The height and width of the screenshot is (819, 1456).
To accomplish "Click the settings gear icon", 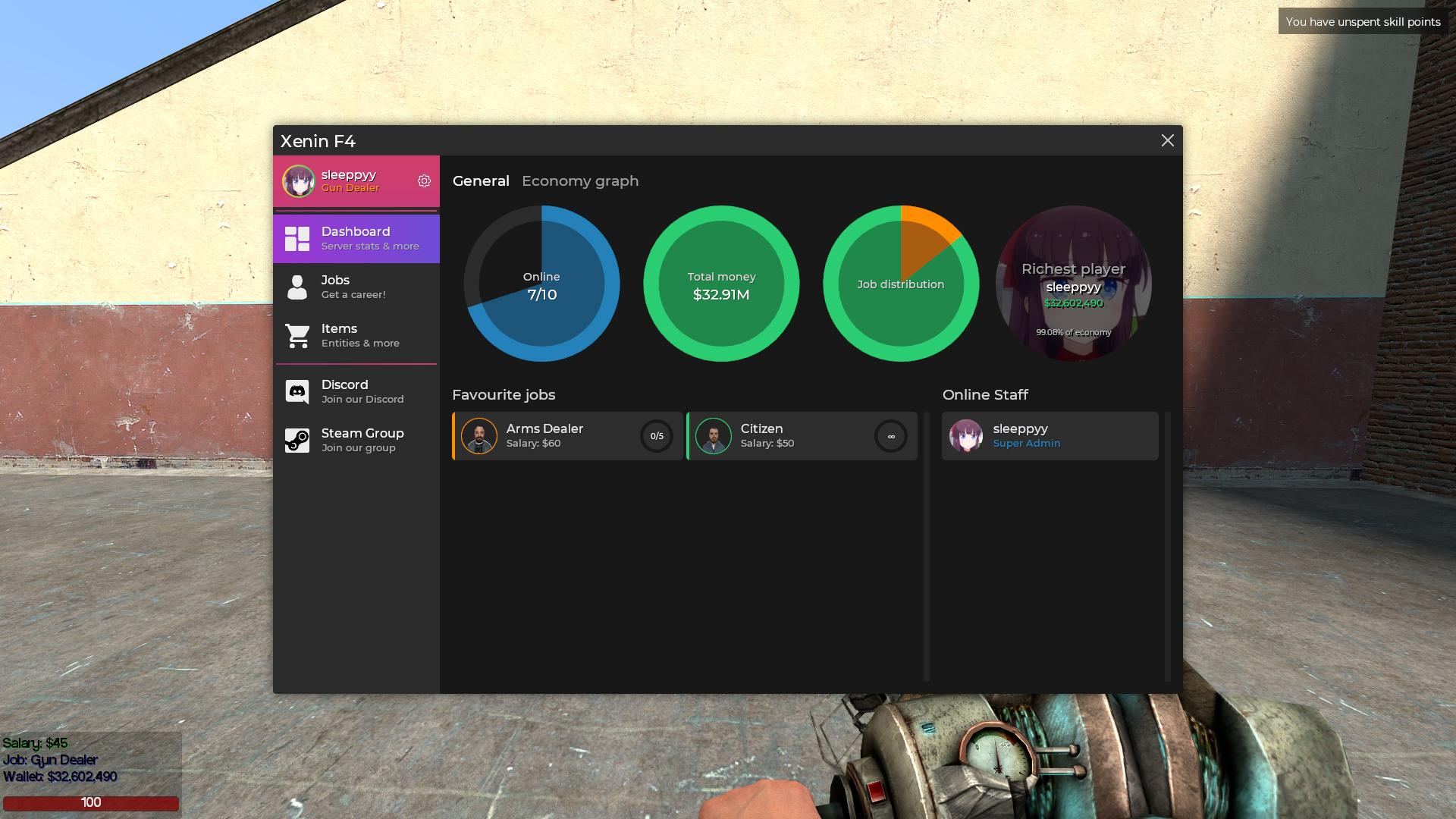I will tap(425, 180).
